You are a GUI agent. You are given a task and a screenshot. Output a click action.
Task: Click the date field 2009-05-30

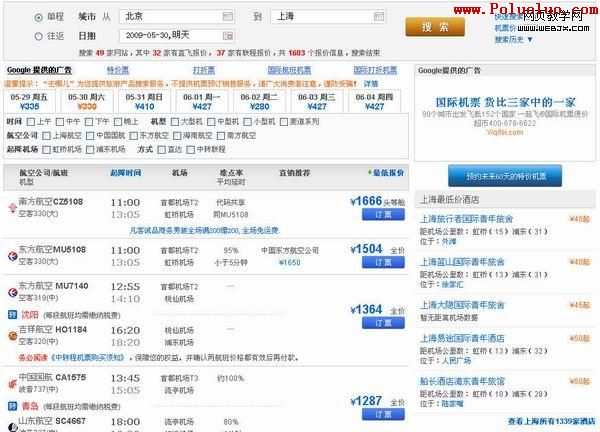coord(177,36)
